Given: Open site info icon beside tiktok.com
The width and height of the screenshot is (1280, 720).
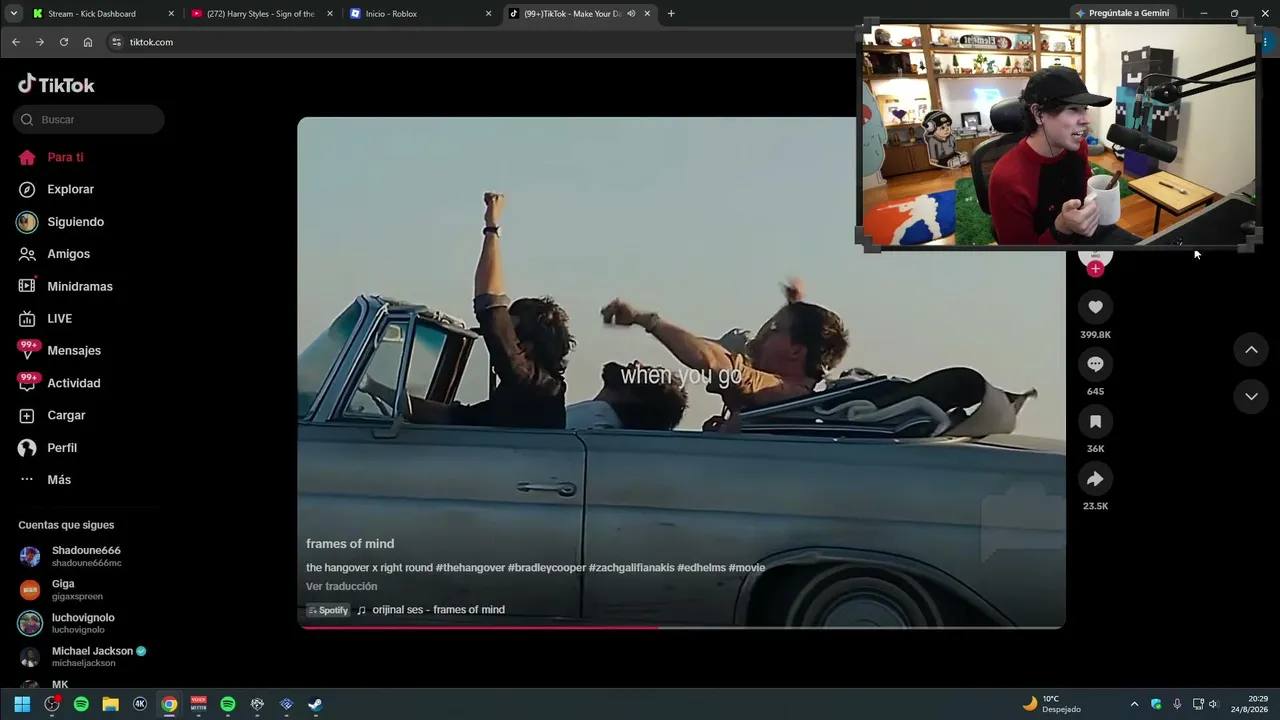Looking at the screenshot, I should point(116,42).
